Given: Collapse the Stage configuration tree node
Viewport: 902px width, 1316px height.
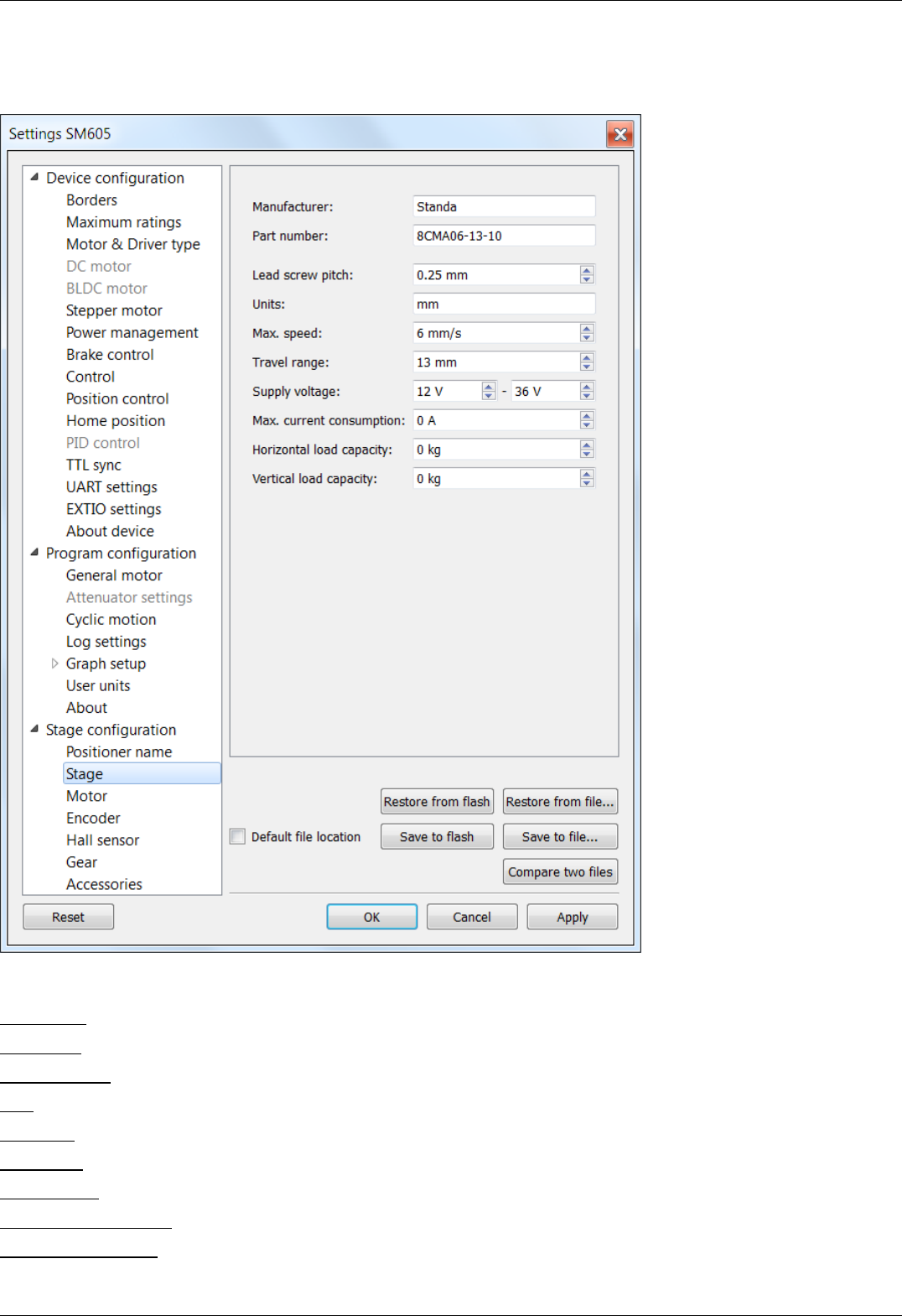Looking at the screenshot, I should [x=34, y=729].
